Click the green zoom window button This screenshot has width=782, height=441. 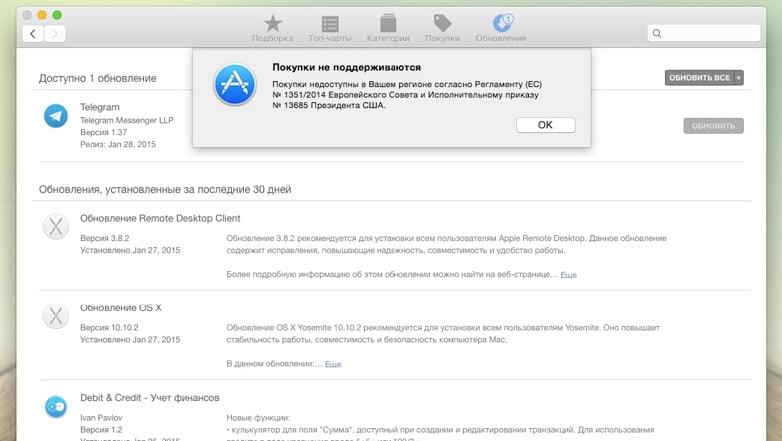click(x=57, y=15)
